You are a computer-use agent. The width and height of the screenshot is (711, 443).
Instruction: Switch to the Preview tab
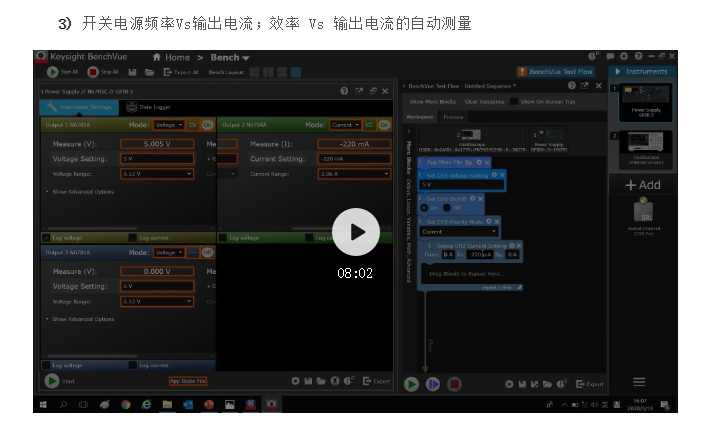(x=453, y=117)
